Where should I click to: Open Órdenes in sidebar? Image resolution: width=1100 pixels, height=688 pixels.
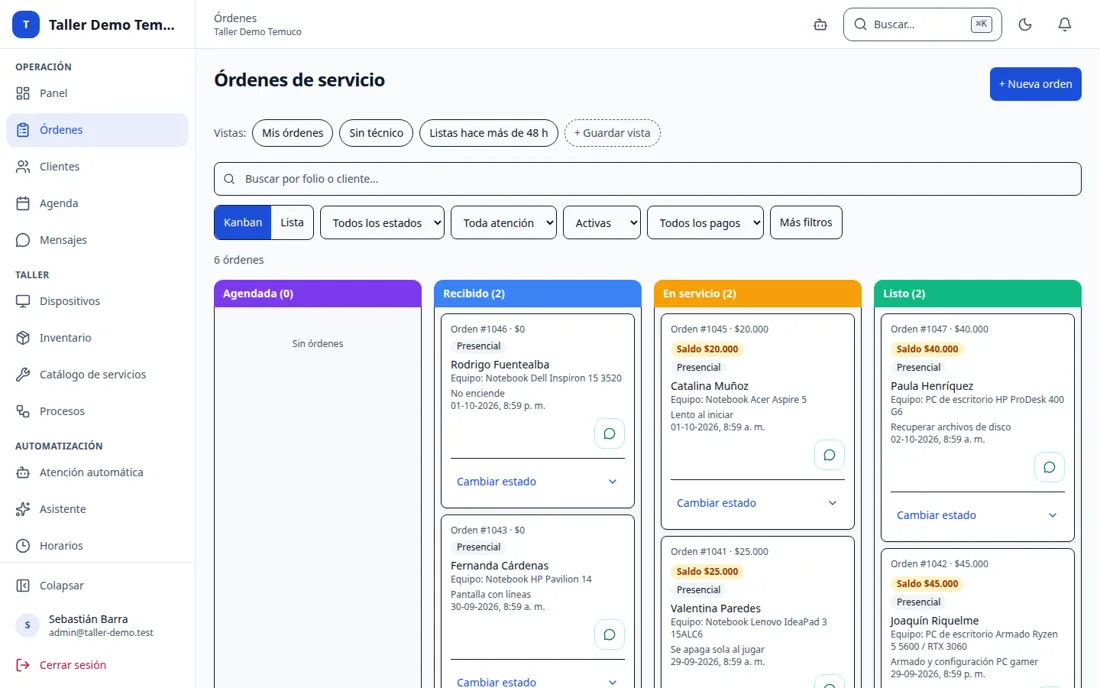98,130
